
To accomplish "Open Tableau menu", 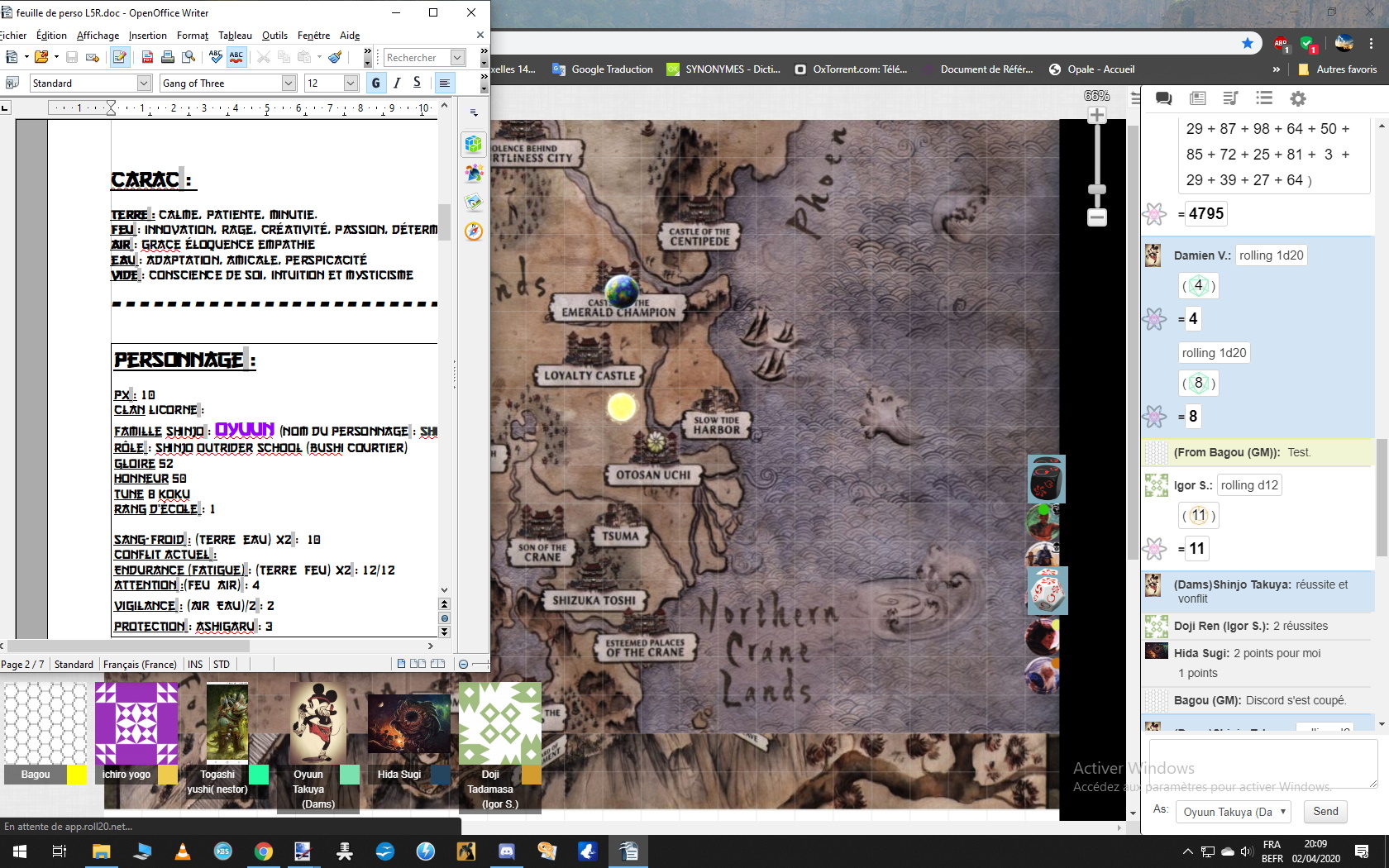I will (x=235, y=36).
